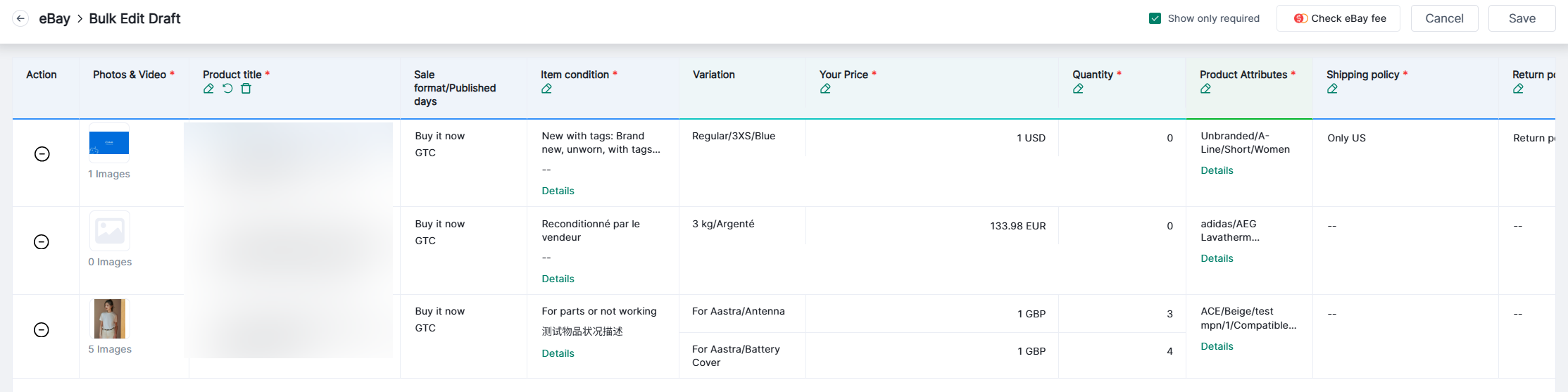The image size is (1568, 392).
Task: Uncheck Show only required checkbox
Action: (x=1155, y=18)
